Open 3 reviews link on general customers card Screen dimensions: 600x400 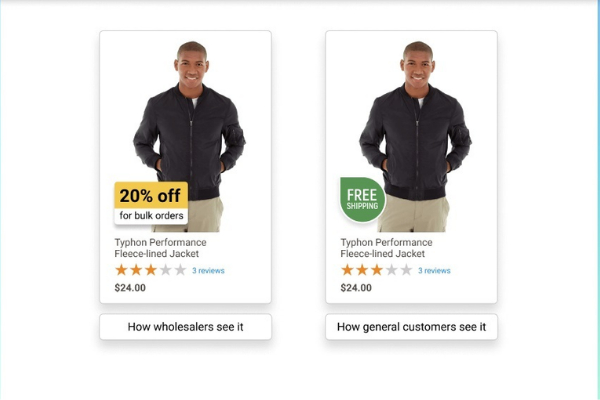[434, 271]
